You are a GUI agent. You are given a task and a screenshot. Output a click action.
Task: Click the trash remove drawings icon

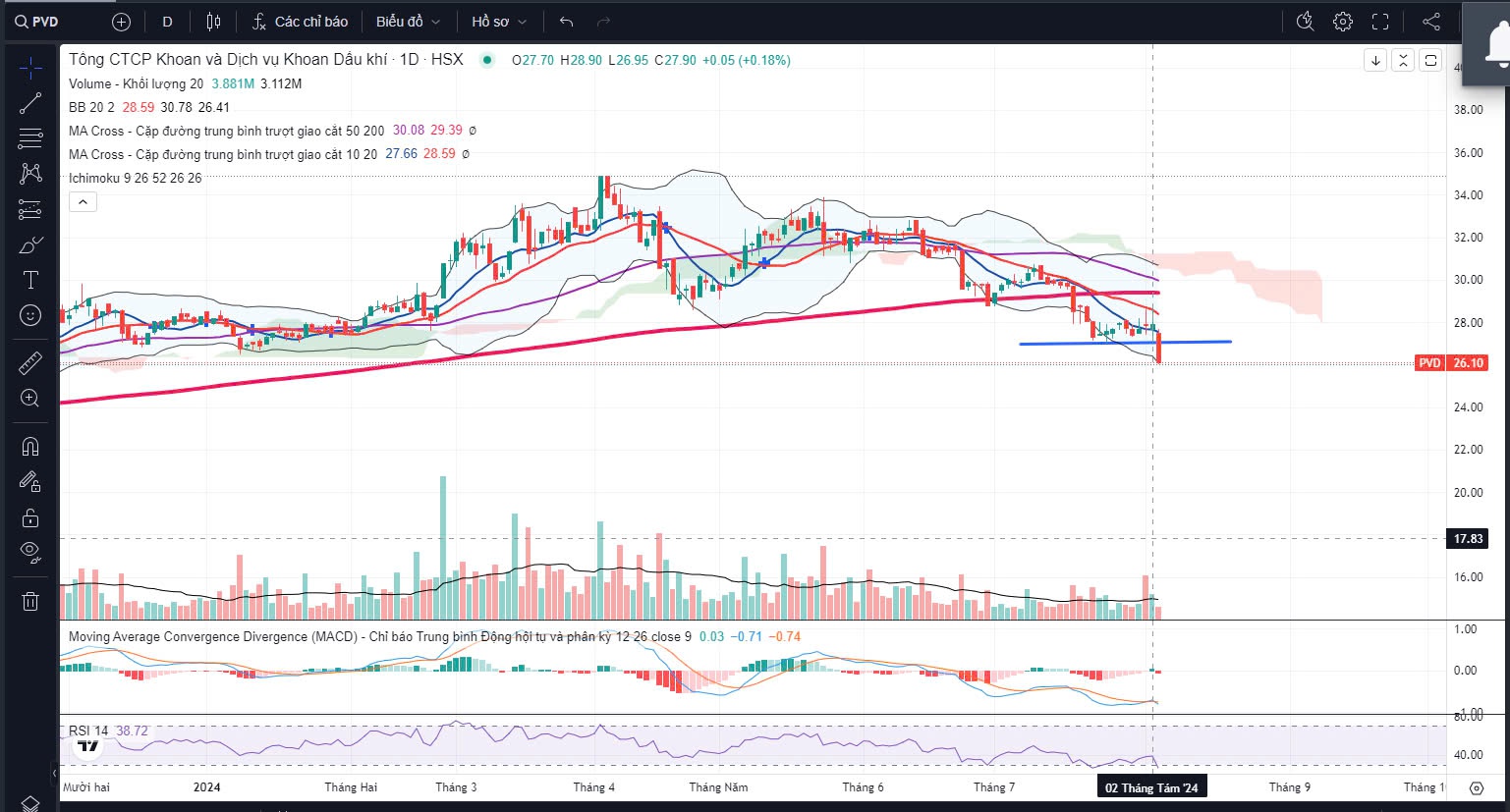click(30, 601)
